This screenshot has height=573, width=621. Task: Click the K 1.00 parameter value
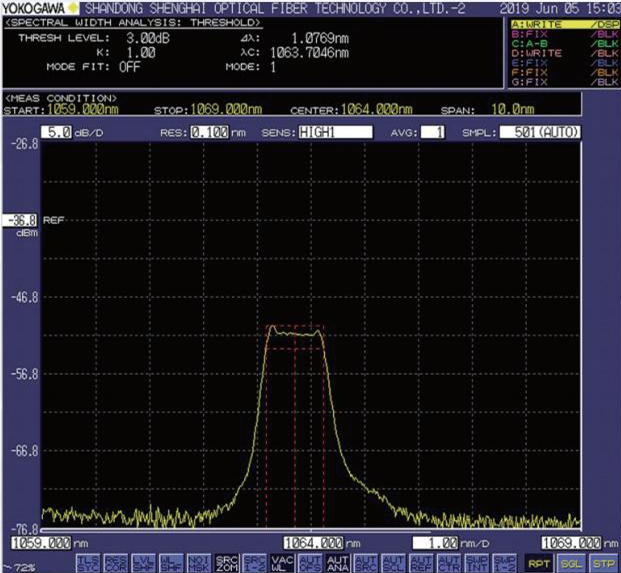(x=141, y=53)
